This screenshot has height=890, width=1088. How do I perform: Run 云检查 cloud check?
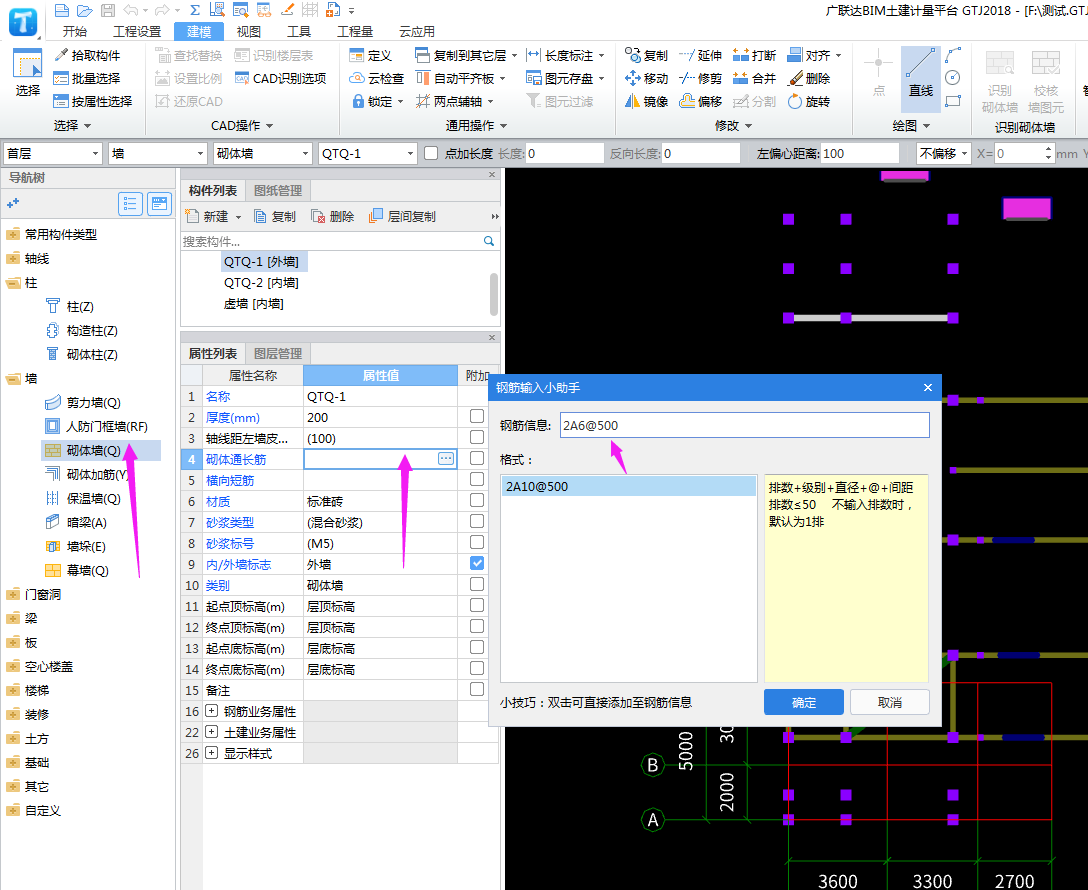(377, 78)
